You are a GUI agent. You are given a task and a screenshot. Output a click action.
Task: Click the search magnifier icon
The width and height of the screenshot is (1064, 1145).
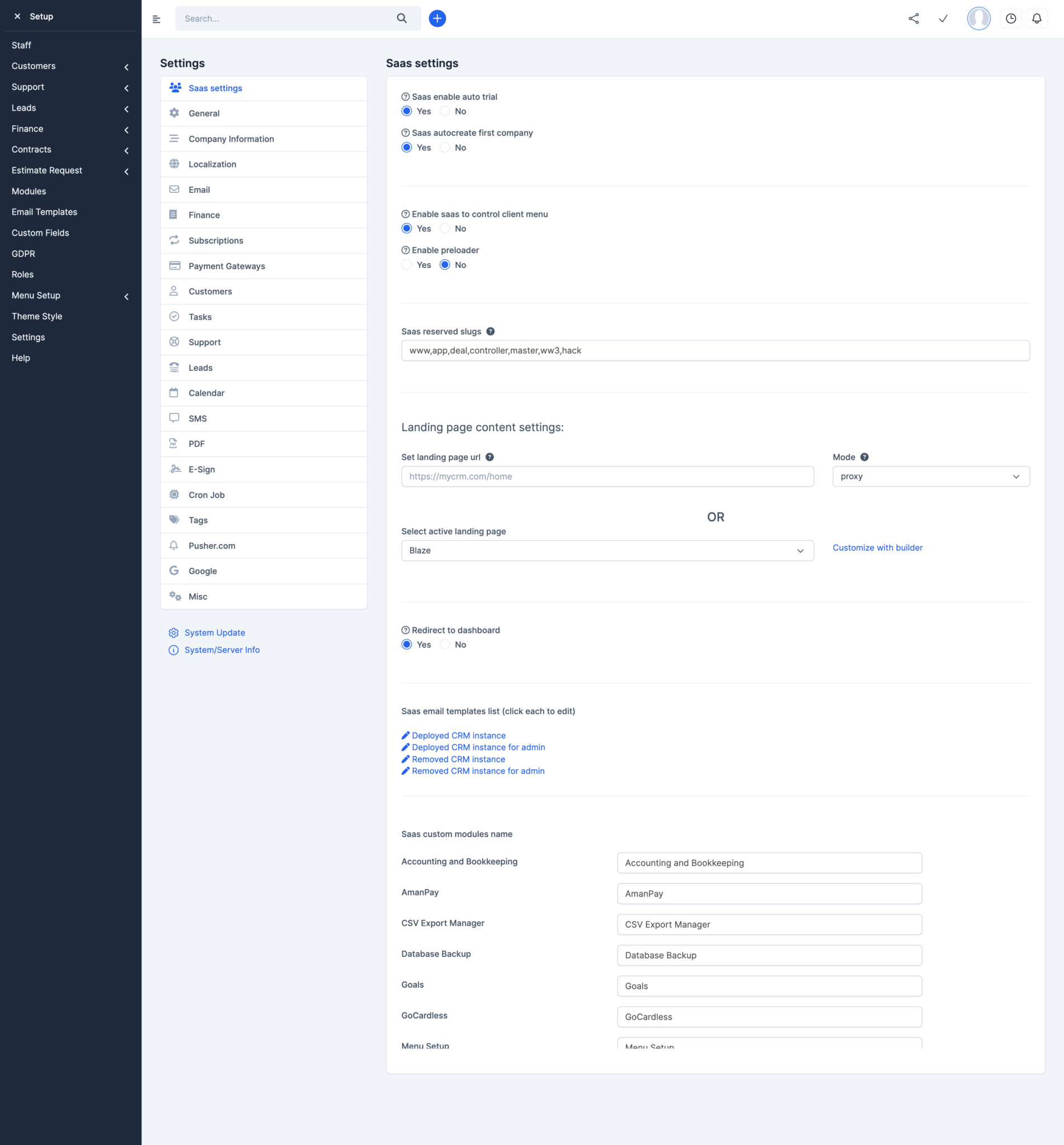point(402,18)
